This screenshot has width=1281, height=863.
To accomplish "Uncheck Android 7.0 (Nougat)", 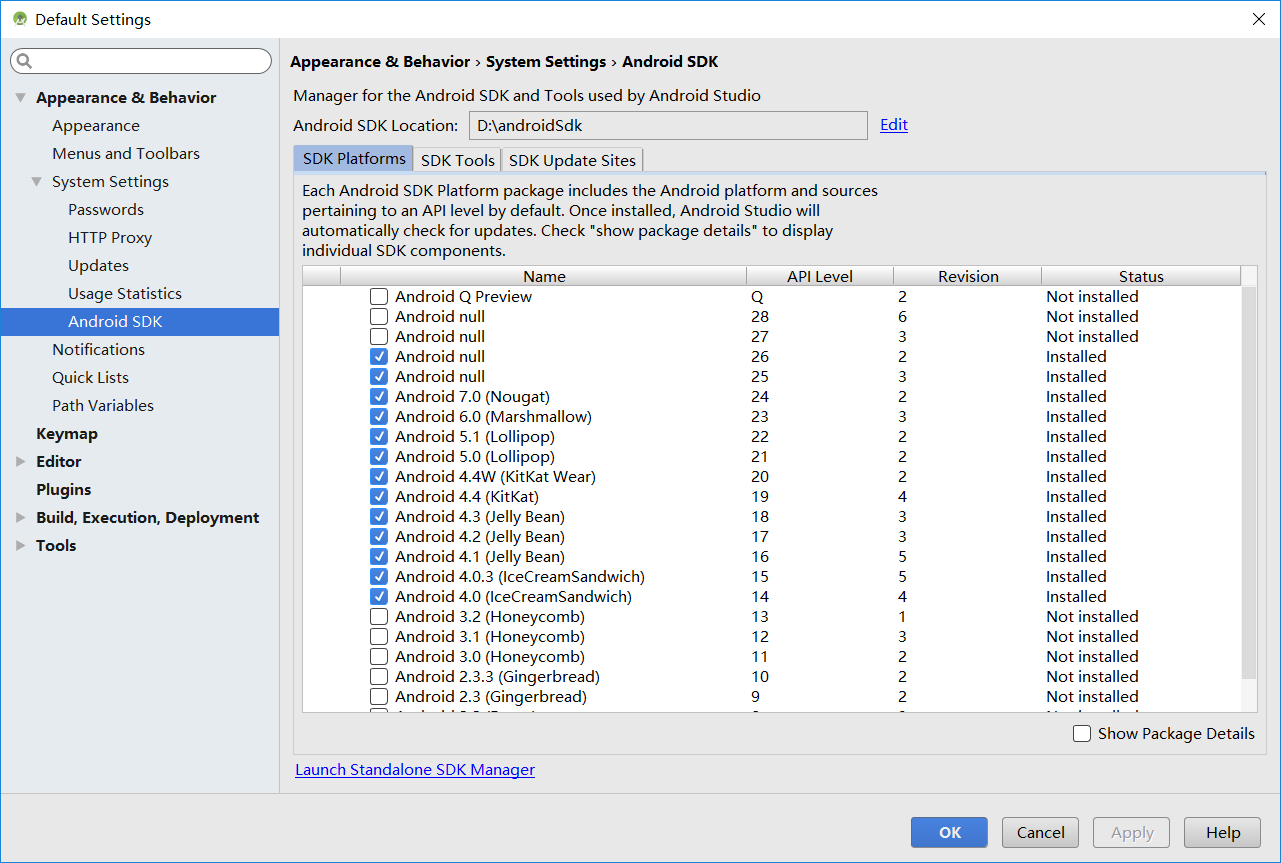I will [379, 396].
